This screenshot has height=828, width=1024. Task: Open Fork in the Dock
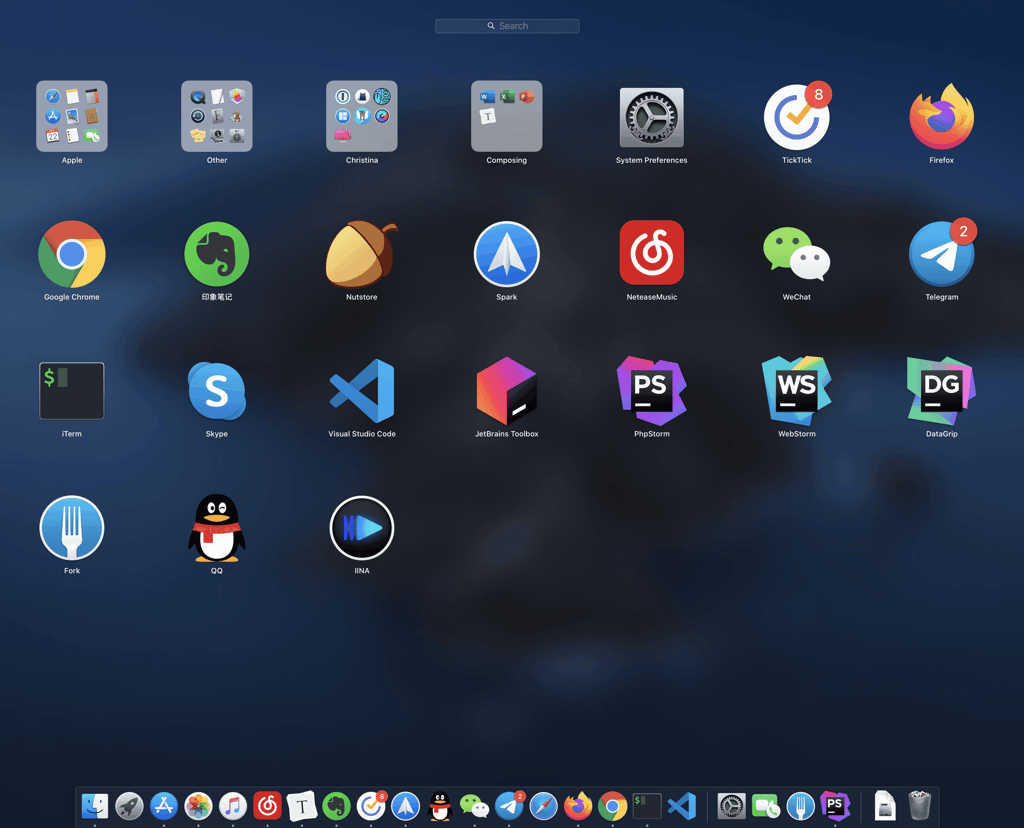pyautogui.click(x=801, y=806)
